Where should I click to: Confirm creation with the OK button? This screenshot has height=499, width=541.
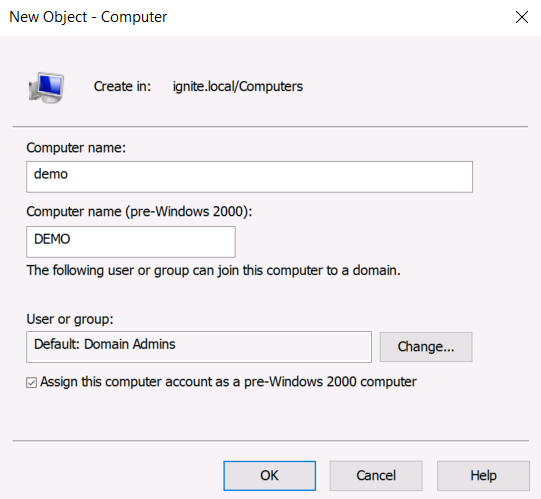(269, 476)
